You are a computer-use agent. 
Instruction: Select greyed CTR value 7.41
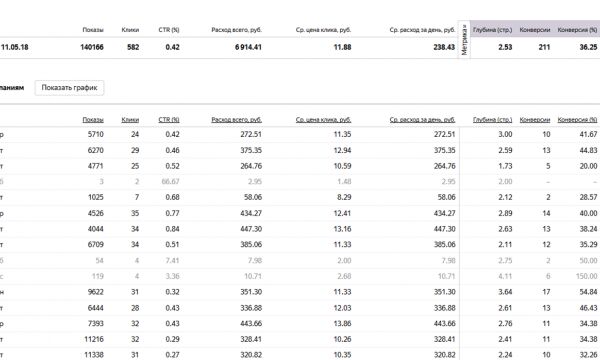(172, 261)
